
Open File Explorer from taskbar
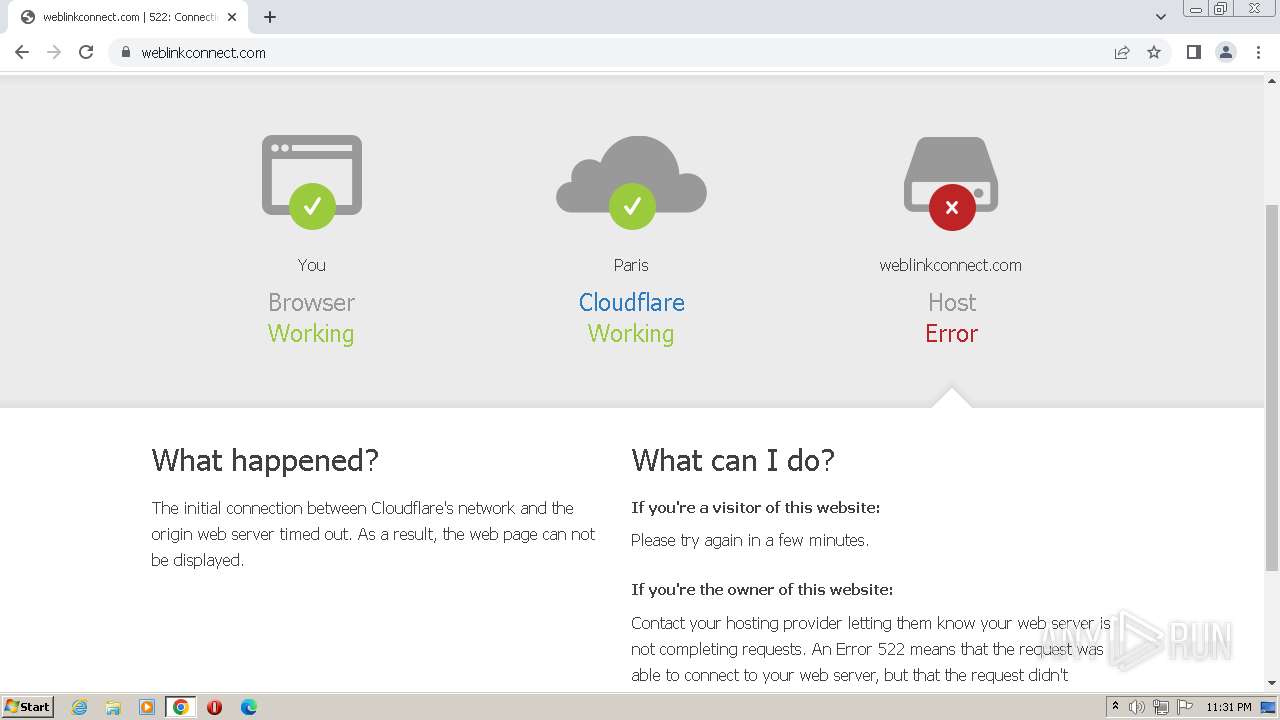pyautogui.click(x=113, y=707)
